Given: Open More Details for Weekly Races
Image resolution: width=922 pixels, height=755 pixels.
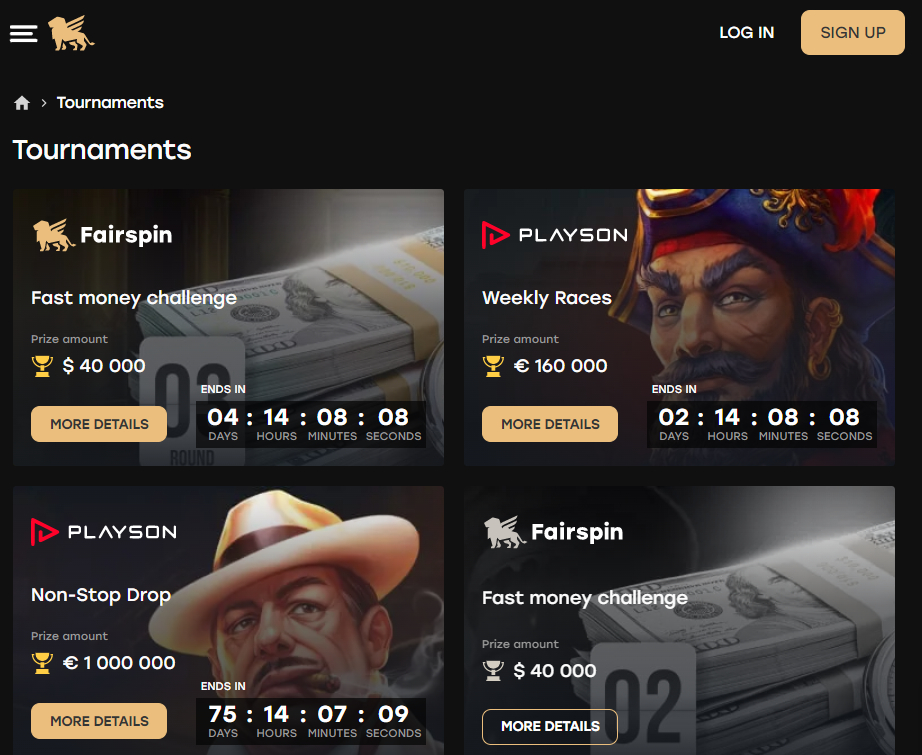Looking at the screenshot, I should tap(550, 424).
